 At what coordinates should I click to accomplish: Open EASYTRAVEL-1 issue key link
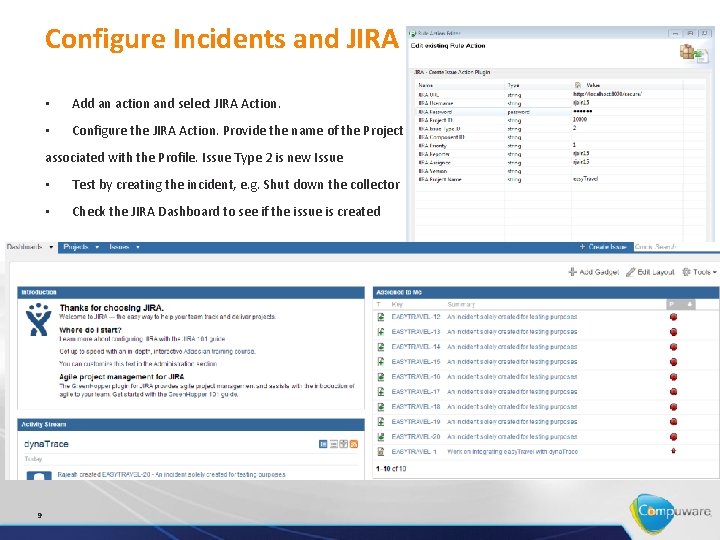pos(414,451)
